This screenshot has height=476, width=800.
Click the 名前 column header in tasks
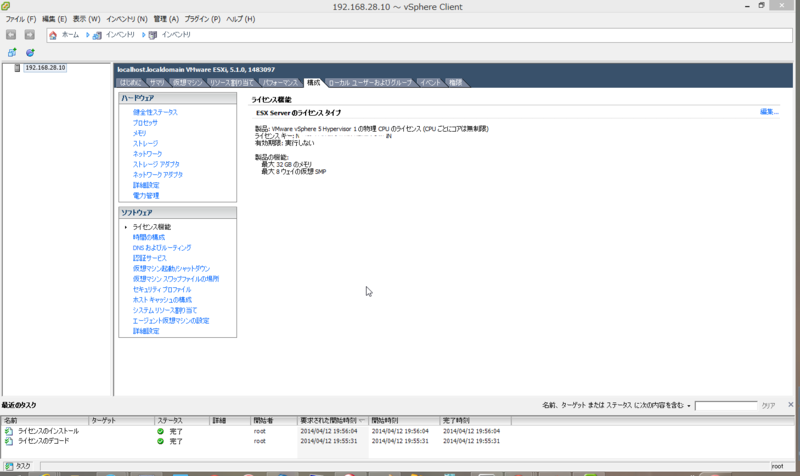(45, 420)
